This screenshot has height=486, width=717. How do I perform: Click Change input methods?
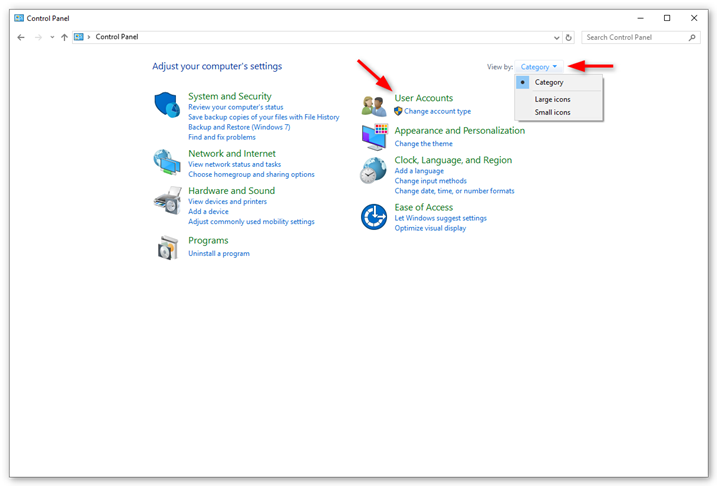(430, 181)
